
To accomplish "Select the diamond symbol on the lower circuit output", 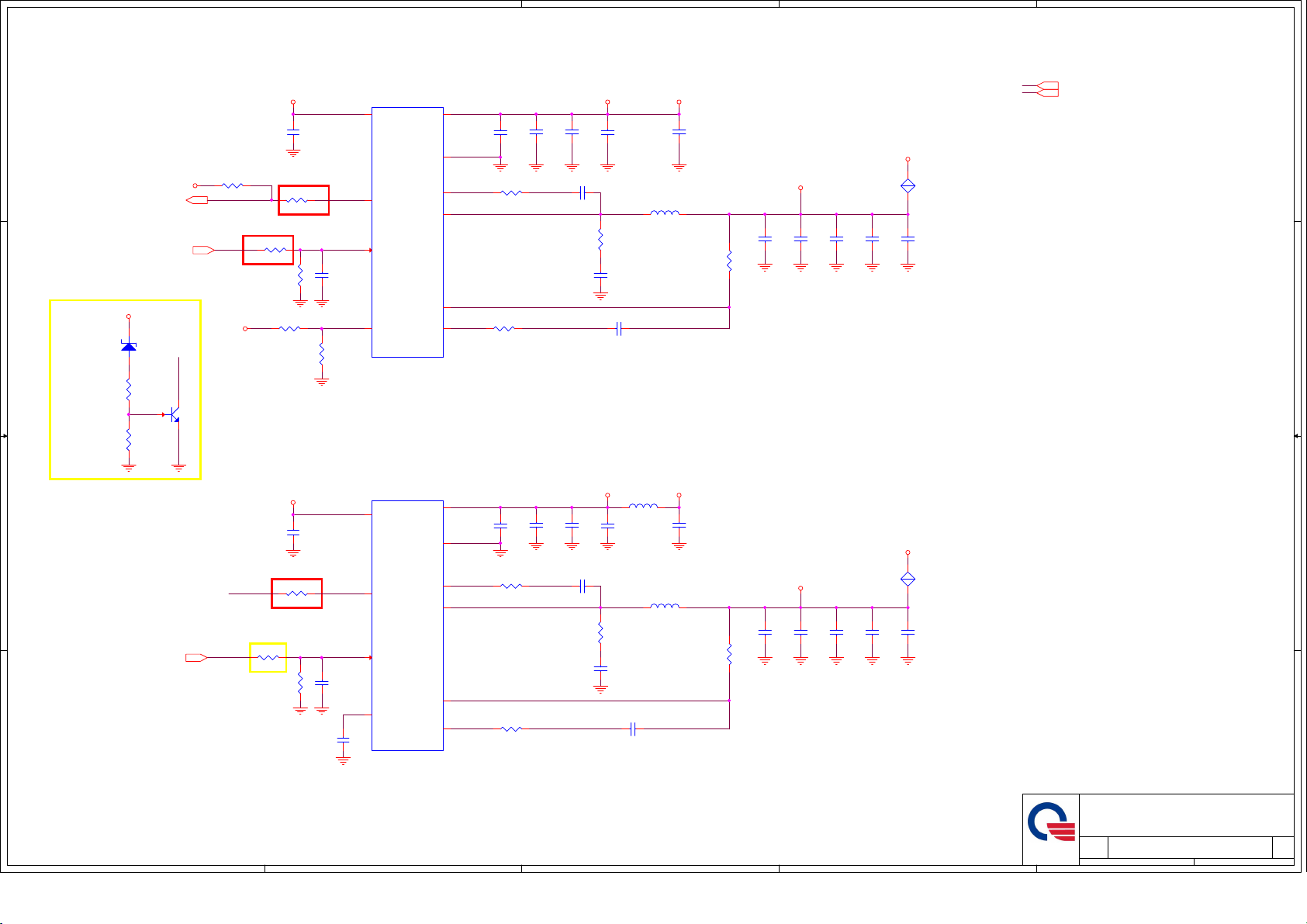I will [x=908, y=579].
